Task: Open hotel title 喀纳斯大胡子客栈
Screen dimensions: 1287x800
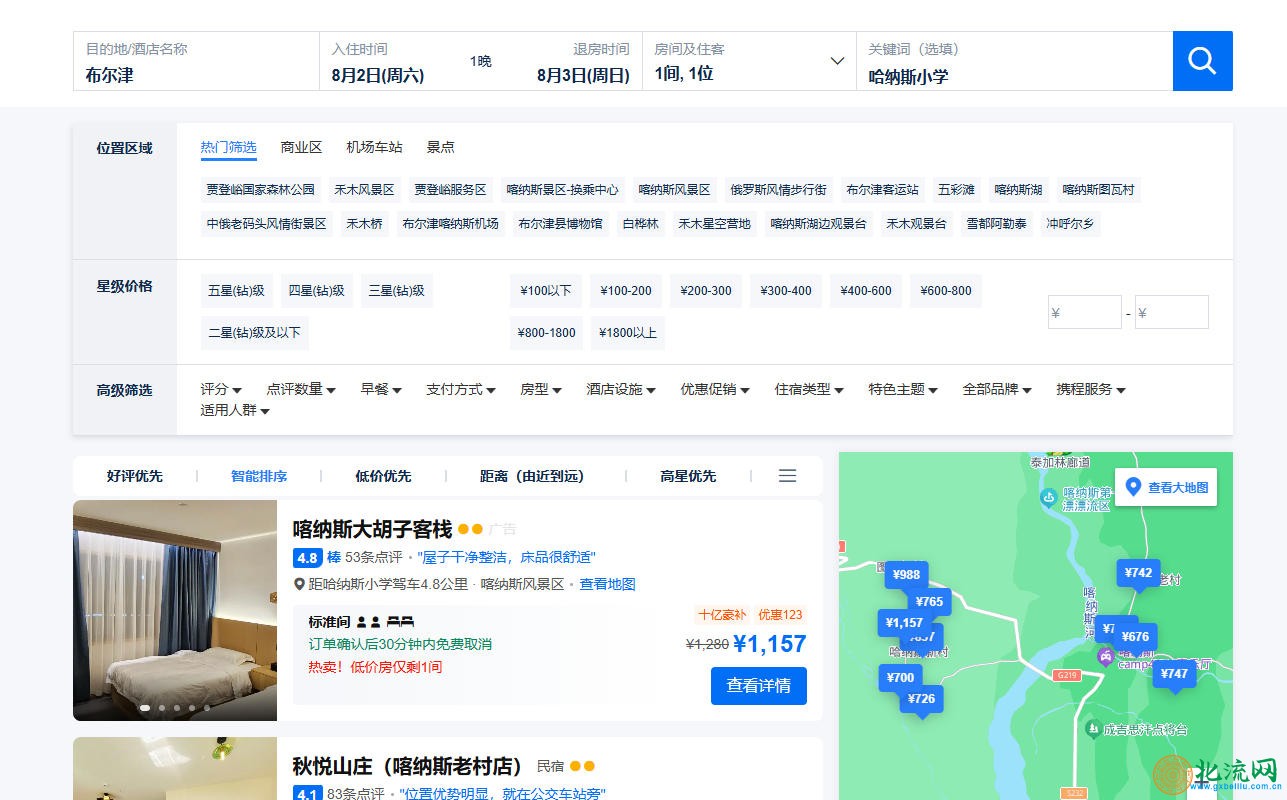Action: pyautogui.click(x=372, y=529)
